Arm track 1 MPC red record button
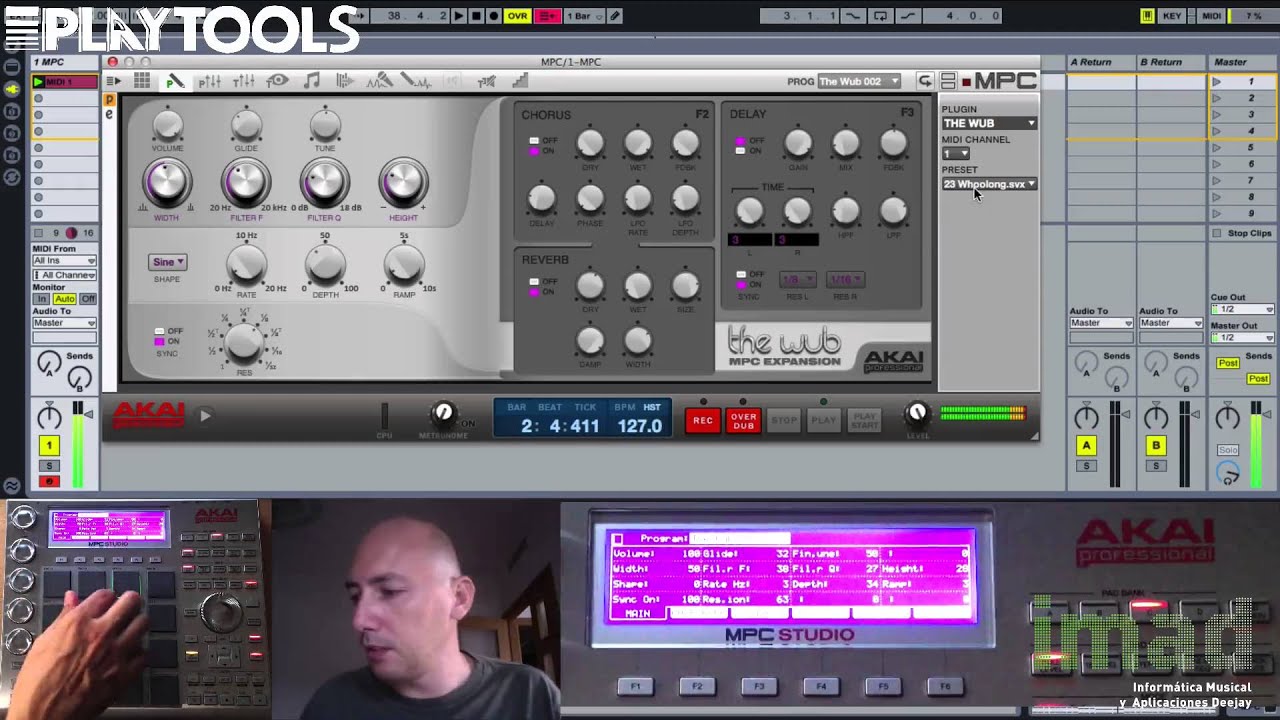 [x=48, y=482]
